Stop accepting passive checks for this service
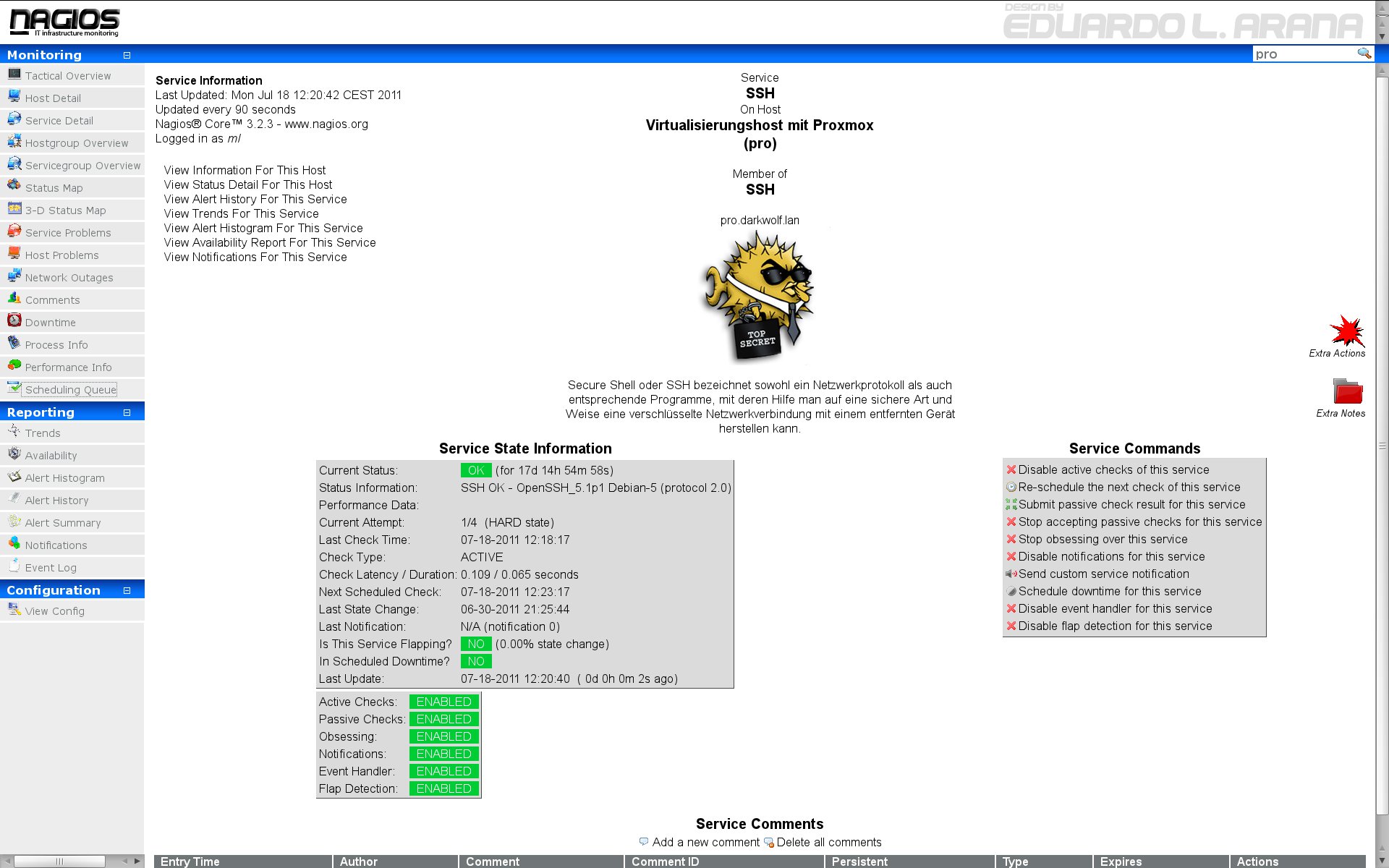The image size is (1389, 868). (x=1140, y=522)
